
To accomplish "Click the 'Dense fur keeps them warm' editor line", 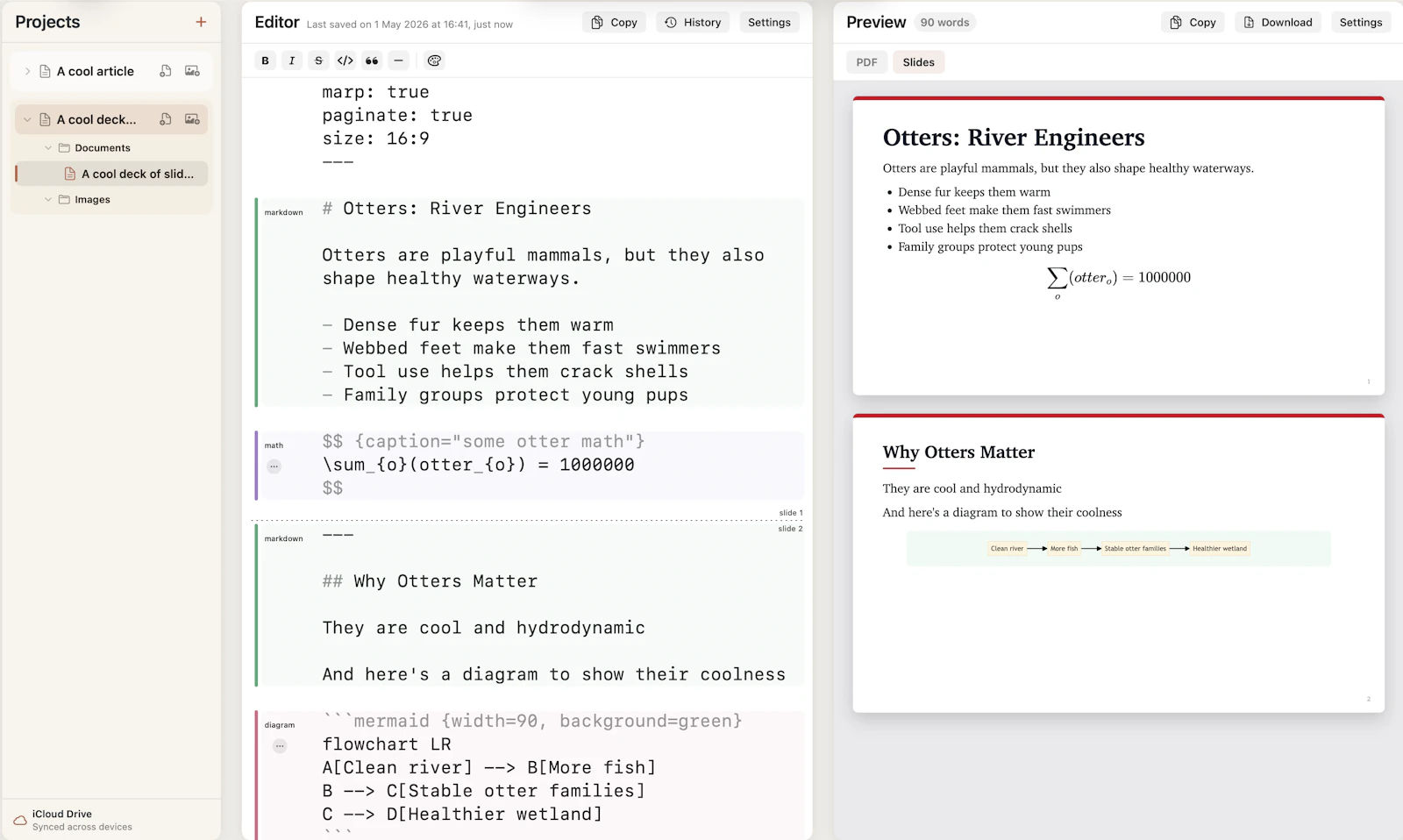I will pyautogui.click(x=467, y=325).
